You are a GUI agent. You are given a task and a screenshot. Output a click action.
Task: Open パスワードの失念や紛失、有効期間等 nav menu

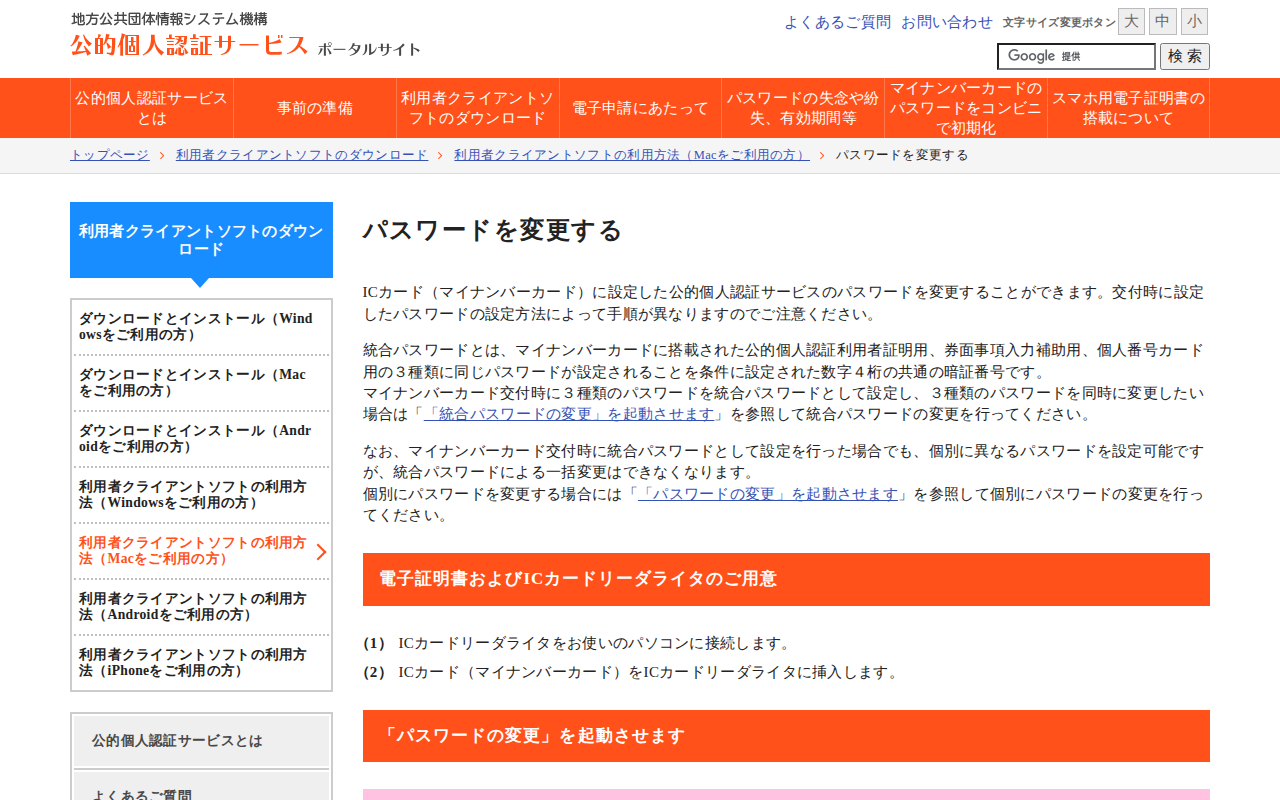(803, 108)
